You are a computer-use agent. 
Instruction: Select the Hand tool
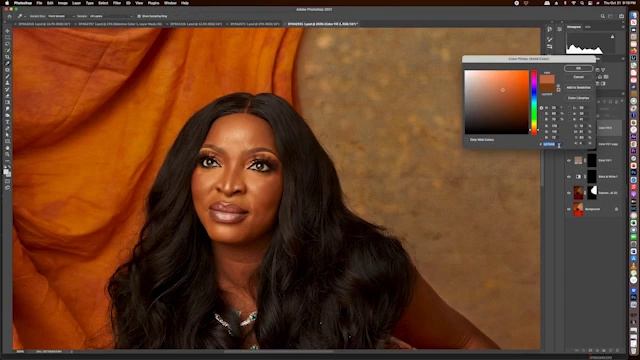coord(7,148)
